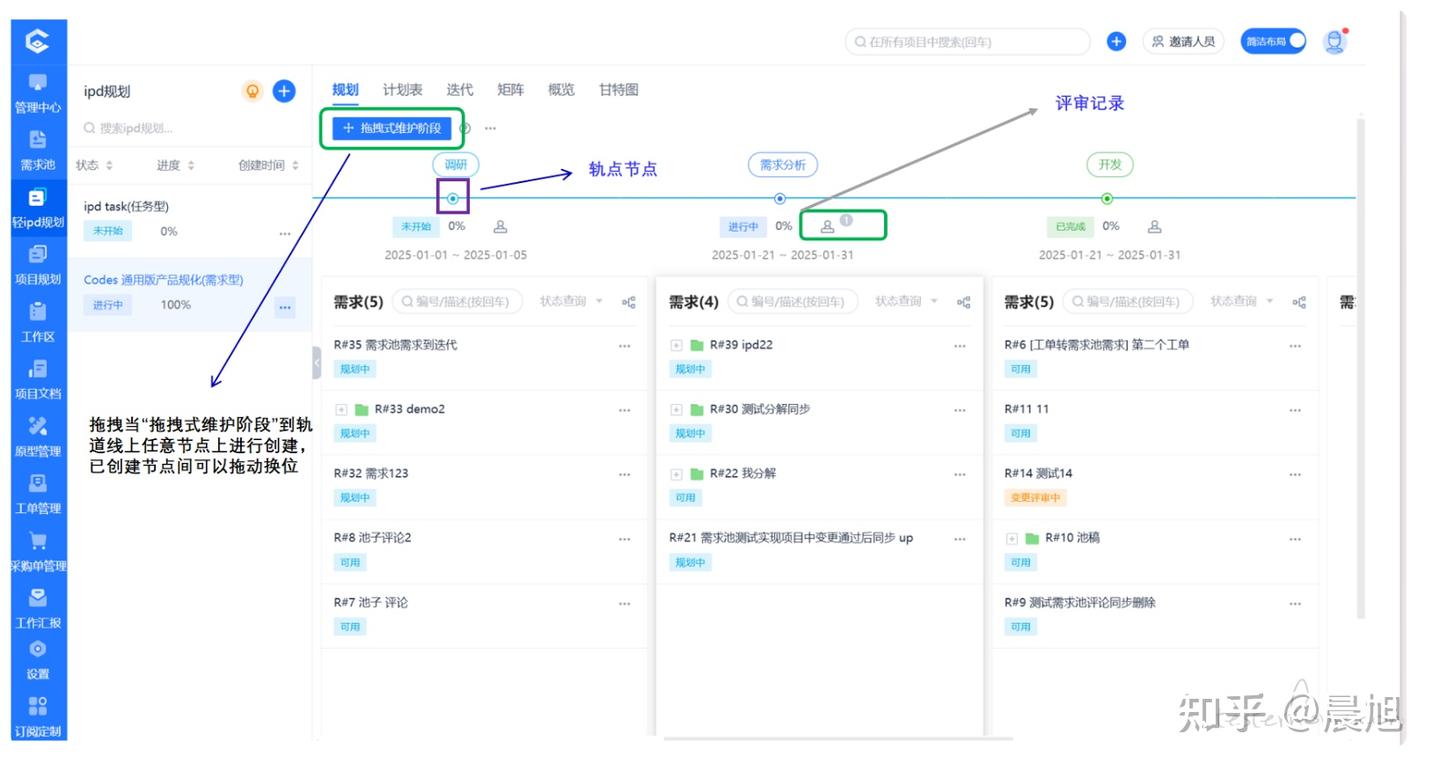Click R#8 池子评论2 requirement
The width and height of the screenshot is (1440, 771).
click(x=373, y=538)
